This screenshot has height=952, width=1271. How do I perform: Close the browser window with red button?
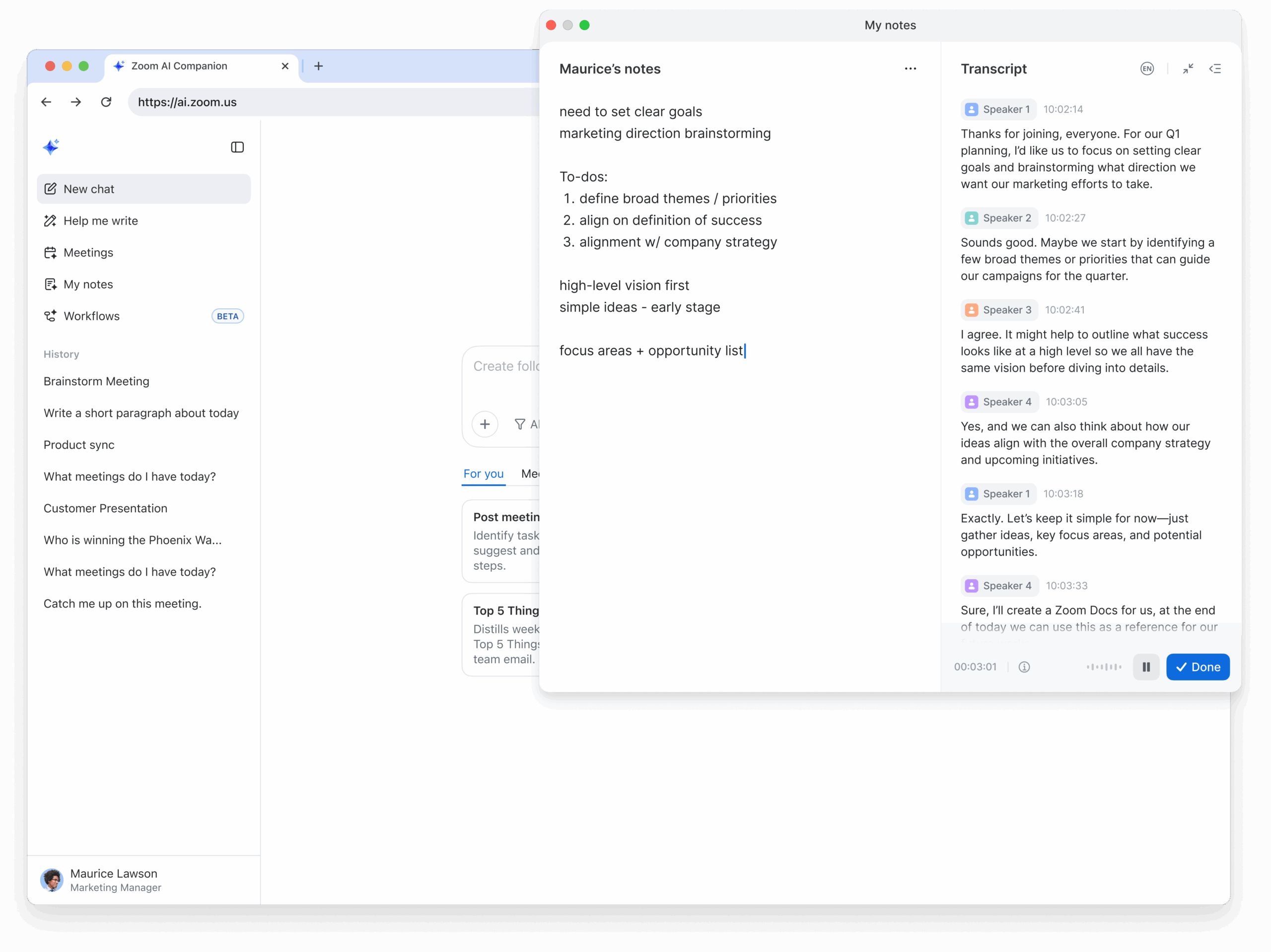50,66
